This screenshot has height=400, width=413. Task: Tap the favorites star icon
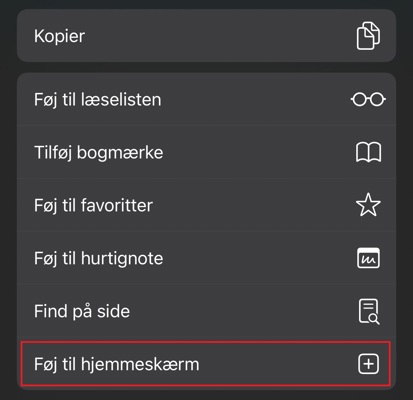click(x=368, y=205)
